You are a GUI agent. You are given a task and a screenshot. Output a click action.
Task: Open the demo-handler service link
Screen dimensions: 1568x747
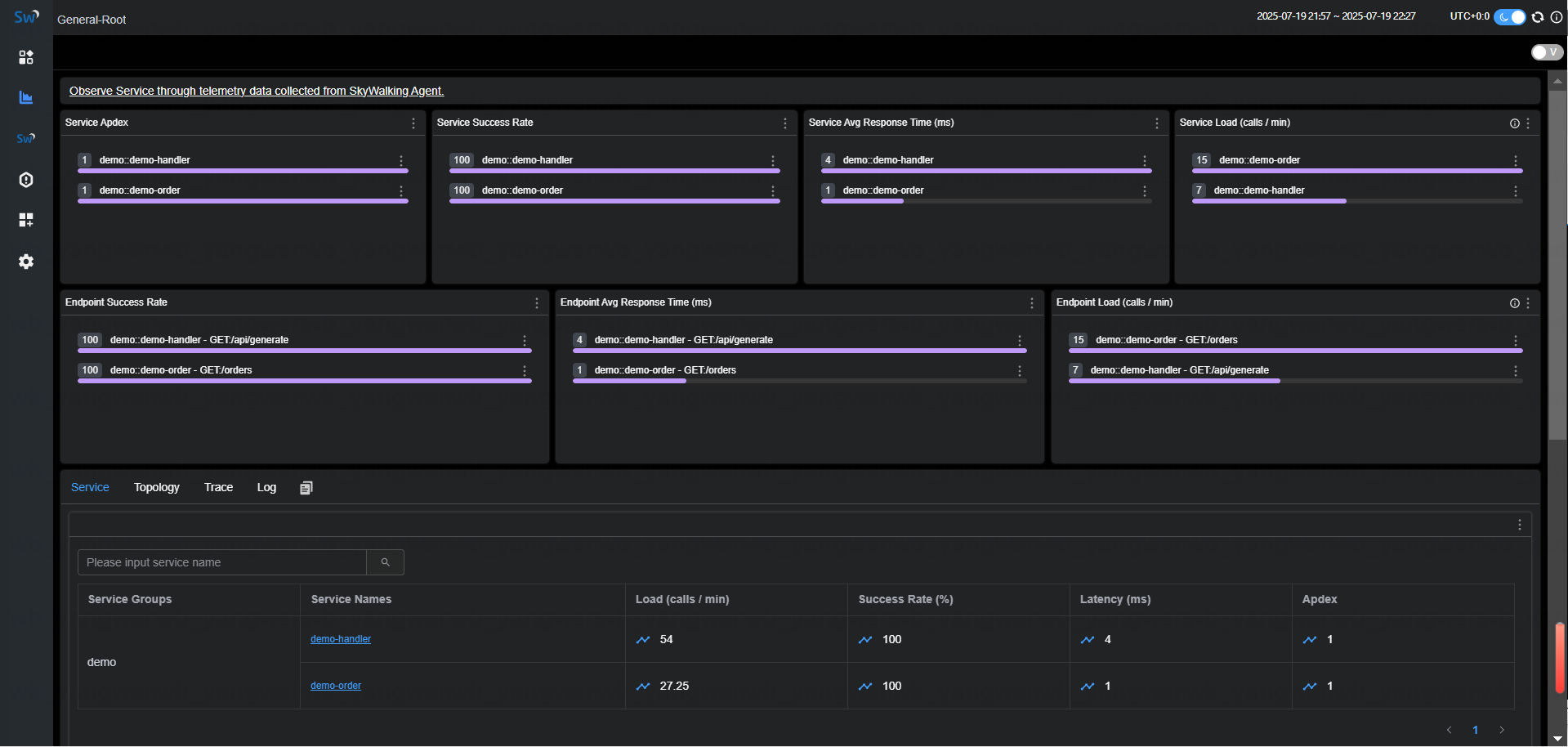[341, 639]
